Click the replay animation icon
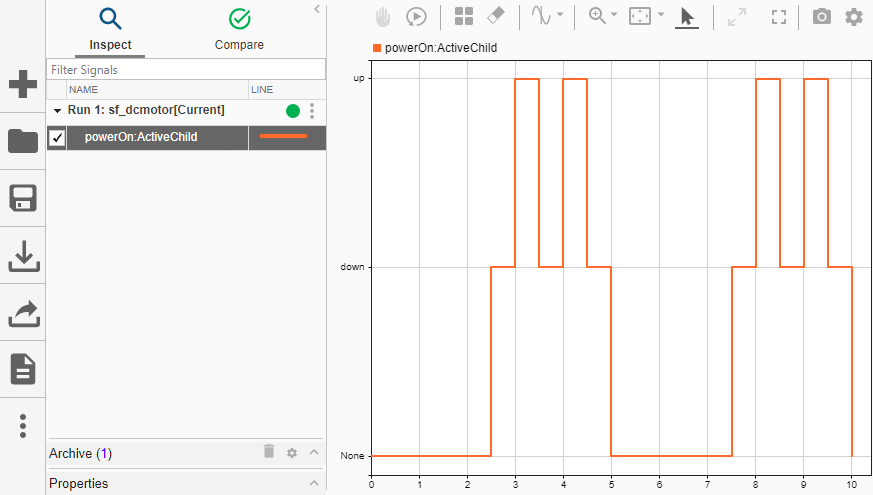Viewport: 873px width, 495px height. (416, 17)
